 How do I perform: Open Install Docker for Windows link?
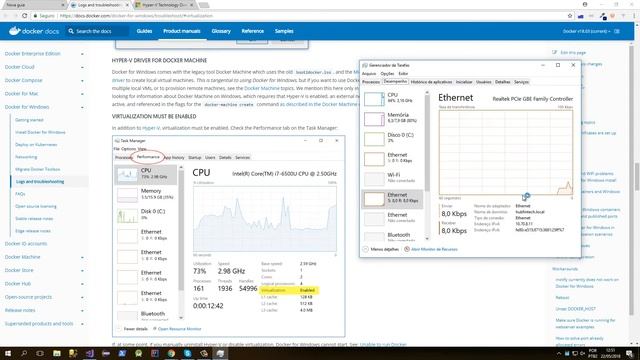coord(40,132)
